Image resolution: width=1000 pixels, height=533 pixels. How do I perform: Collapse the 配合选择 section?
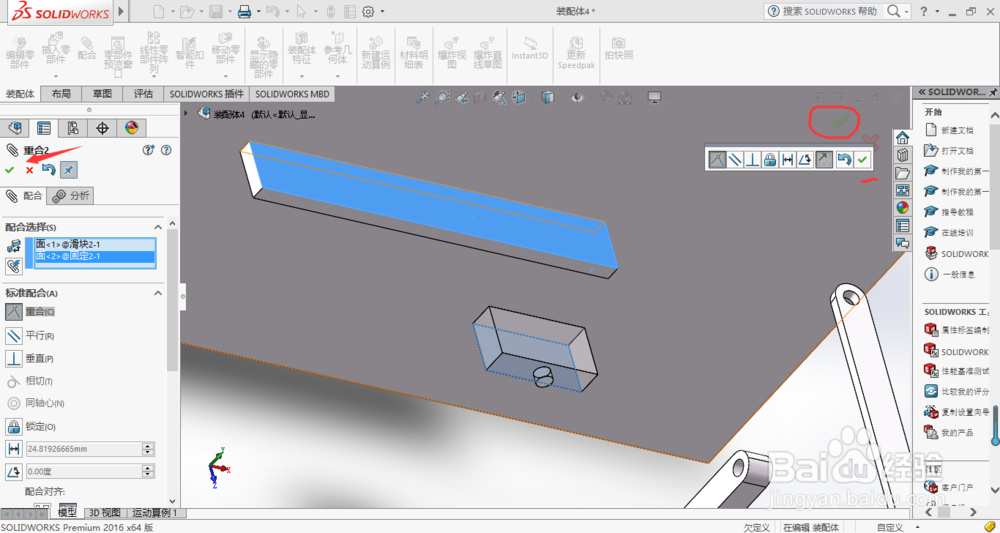(x=158, y=227)
